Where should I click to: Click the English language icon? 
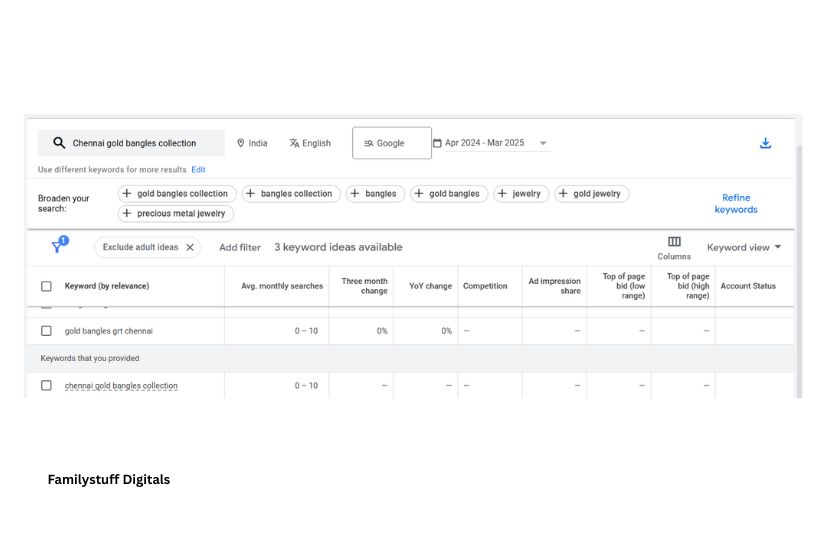point(295,143)
